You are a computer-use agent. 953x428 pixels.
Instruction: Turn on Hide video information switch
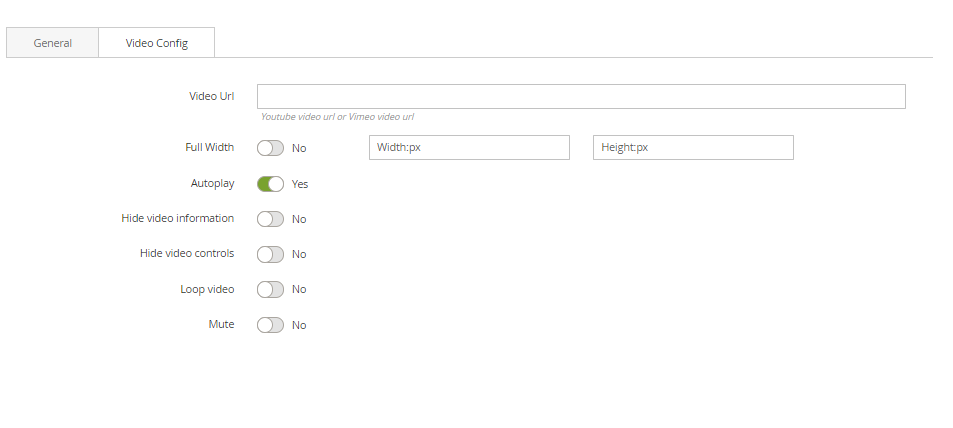[x=271, y=219]
